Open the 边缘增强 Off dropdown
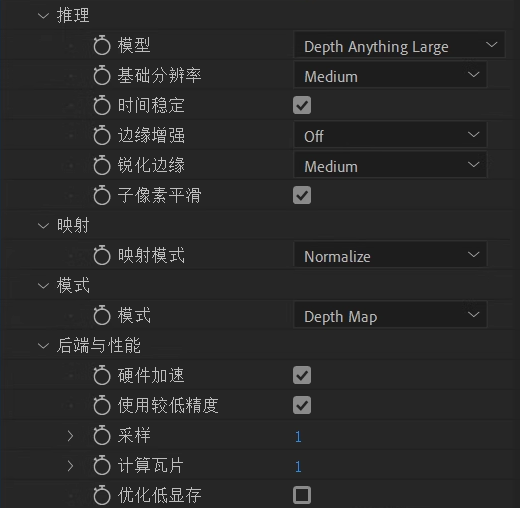The image size is (520, 508). click(x=390, y=135)
